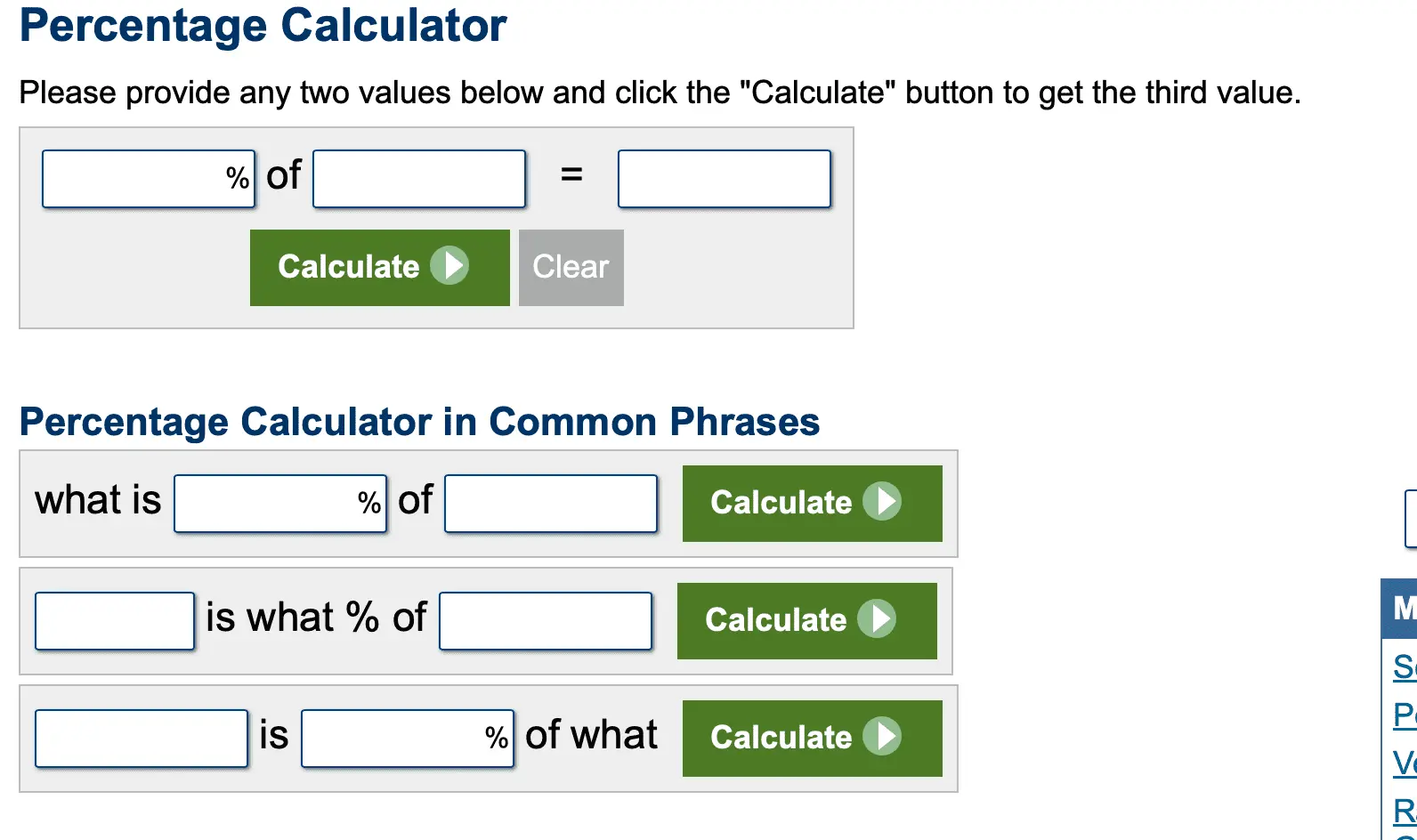Click the percent field after "what is"

point(265,504)
